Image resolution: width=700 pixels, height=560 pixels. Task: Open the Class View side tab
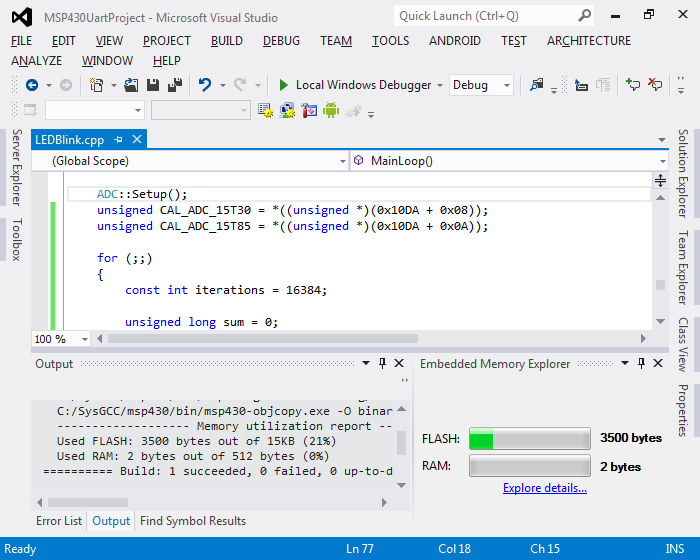click(683, 344)
